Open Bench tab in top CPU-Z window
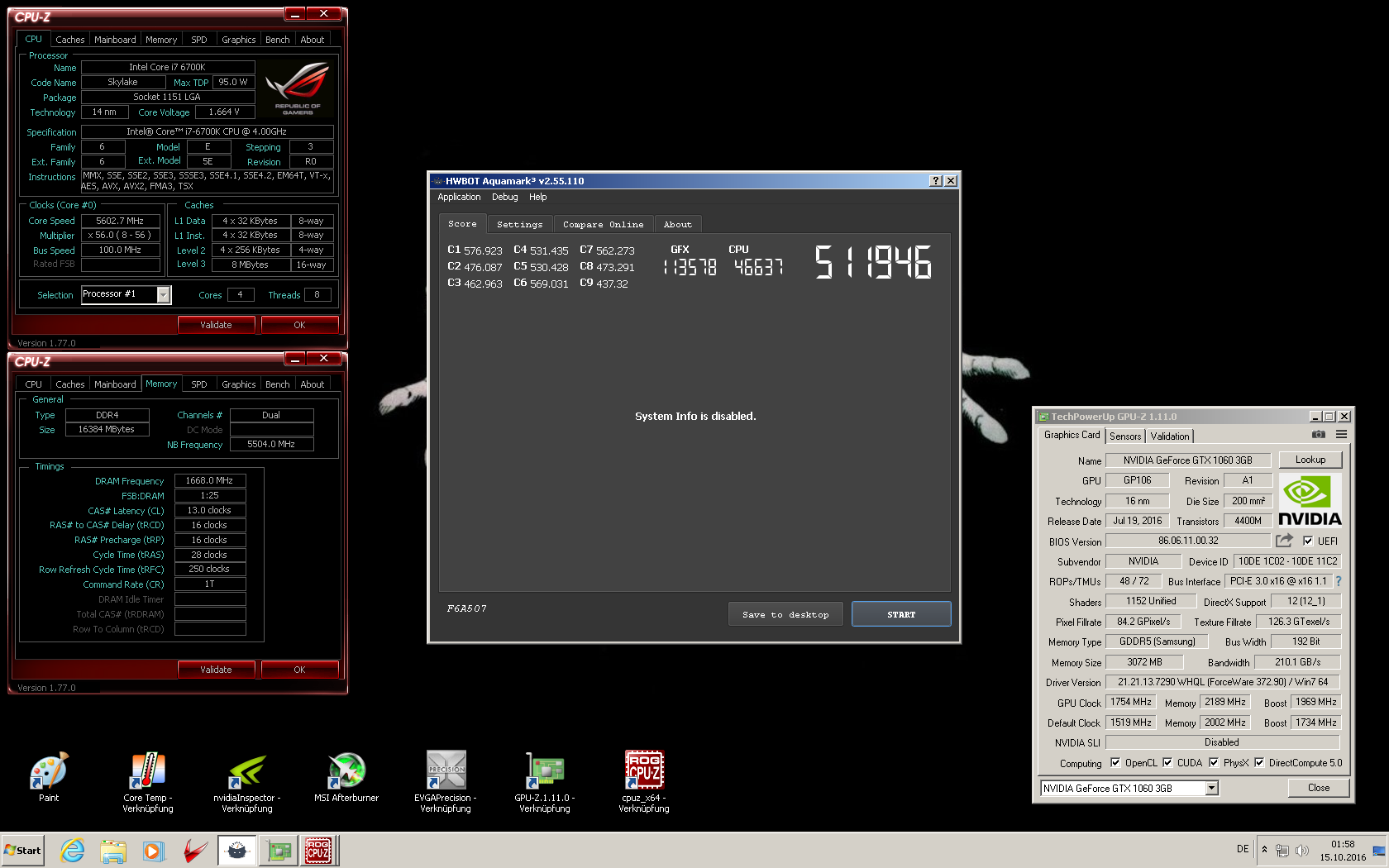The width and height of the screenshot is (1389, 868). [x=278, y=40]
